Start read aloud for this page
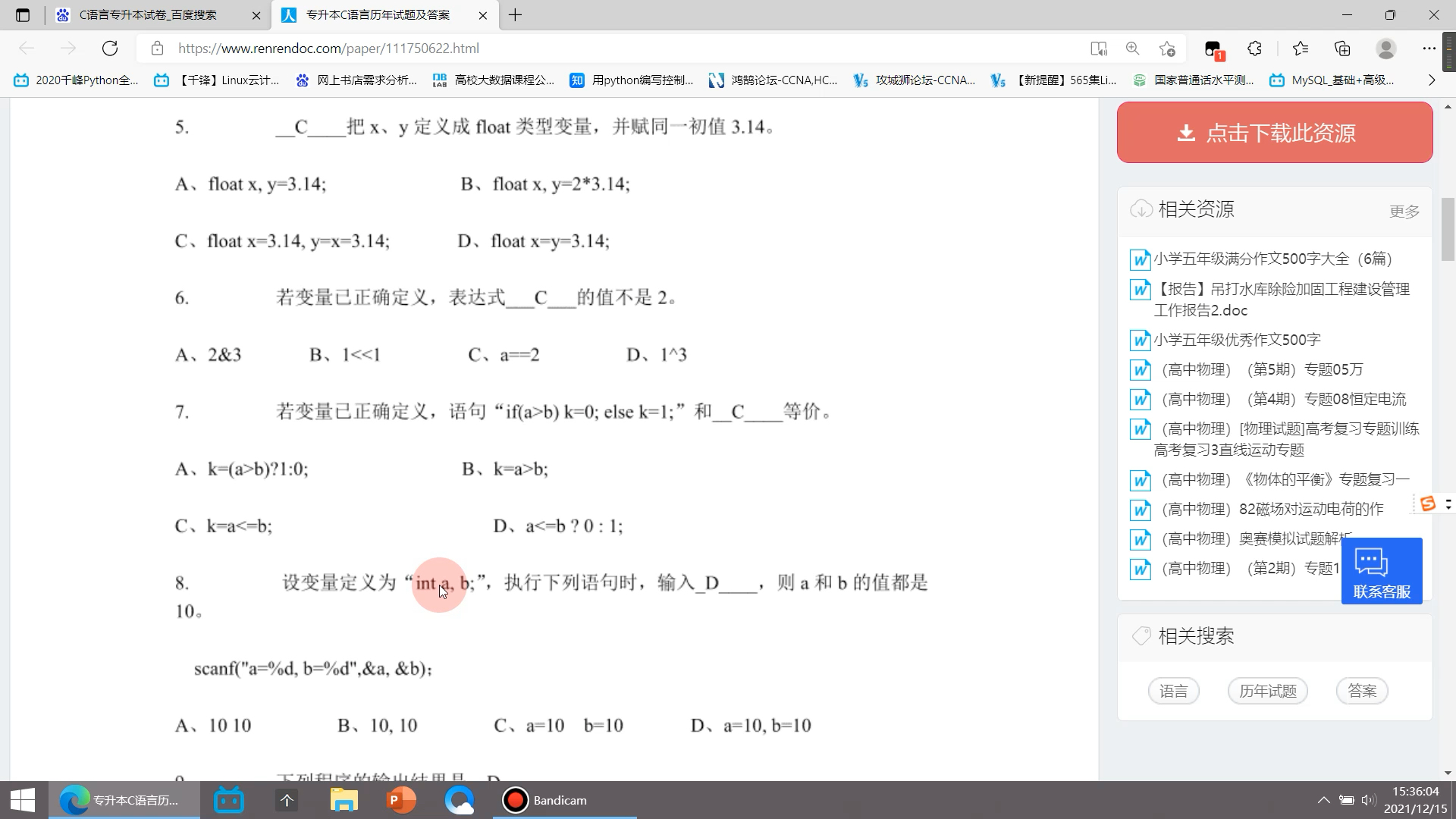This screenshot has height=819, width=1456. [1097, 48]
